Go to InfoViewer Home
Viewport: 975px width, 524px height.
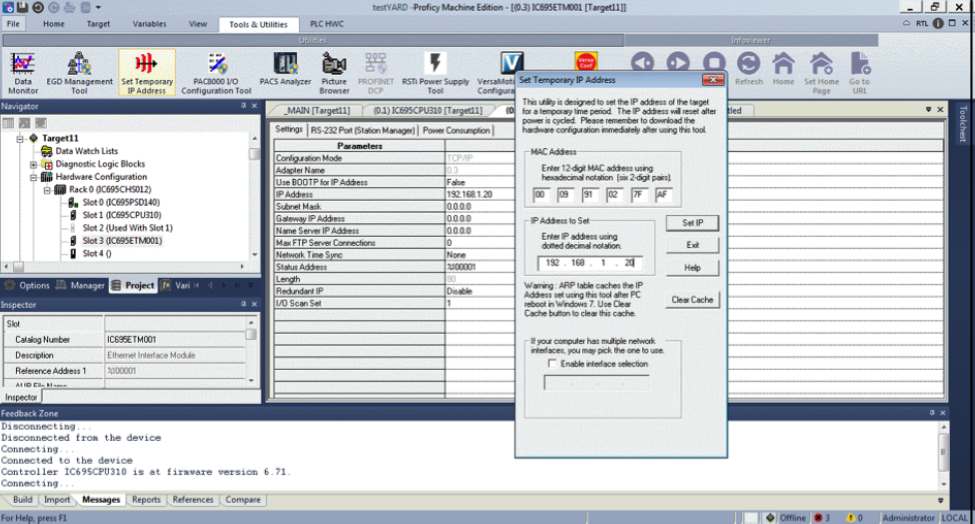point(783,69)
